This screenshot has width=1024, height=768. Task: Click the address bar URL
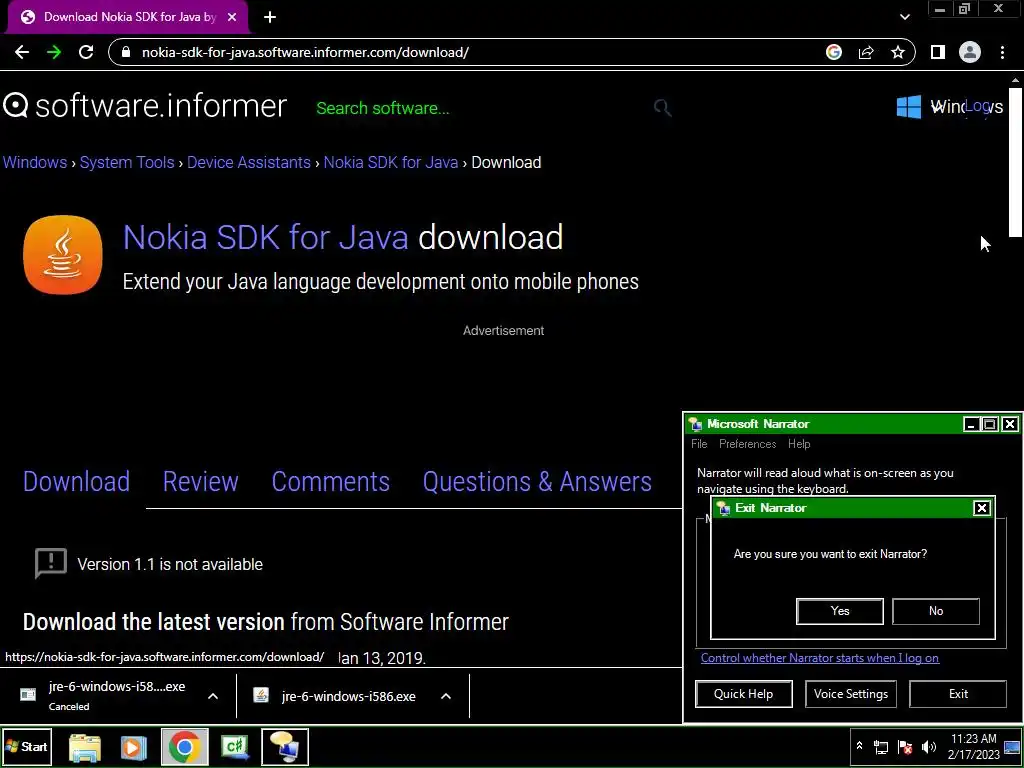305,53
